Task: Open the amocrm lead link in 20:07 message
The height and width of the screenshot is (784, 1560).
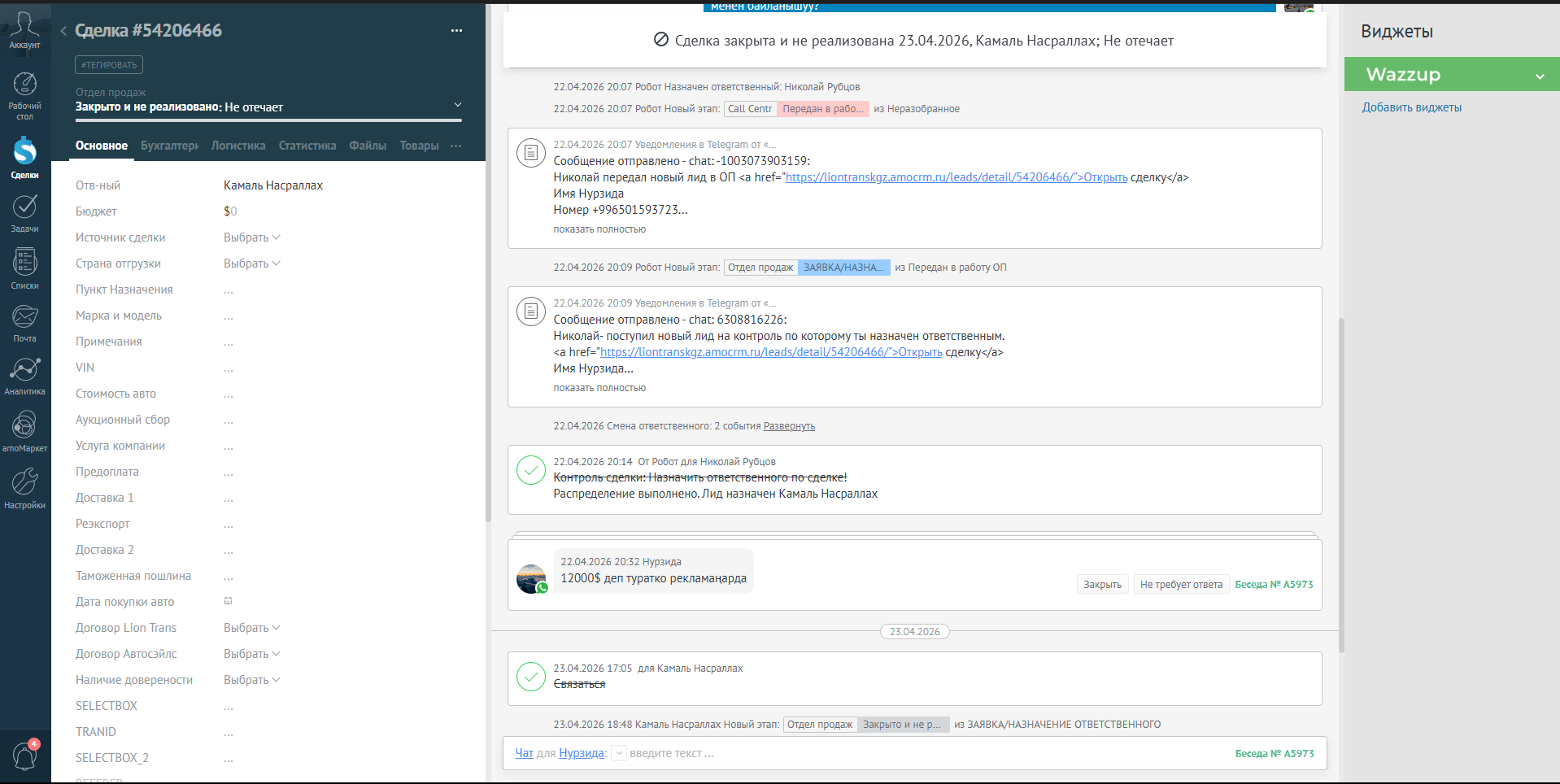Action: tap(956, 177)
